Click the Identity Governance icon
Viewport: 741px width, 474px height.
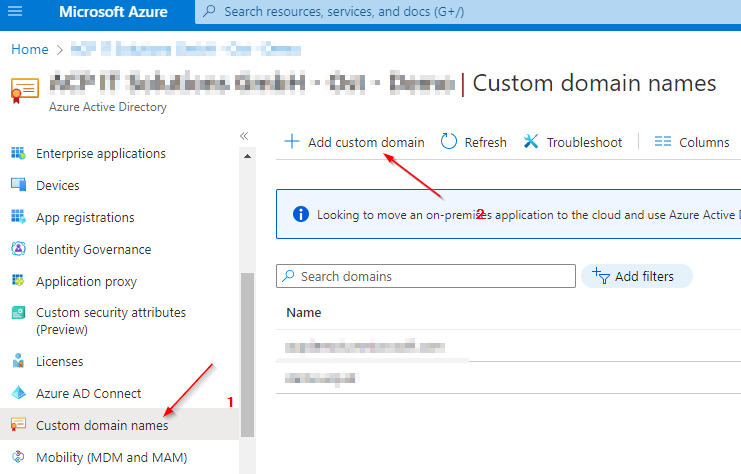[18, 249]
